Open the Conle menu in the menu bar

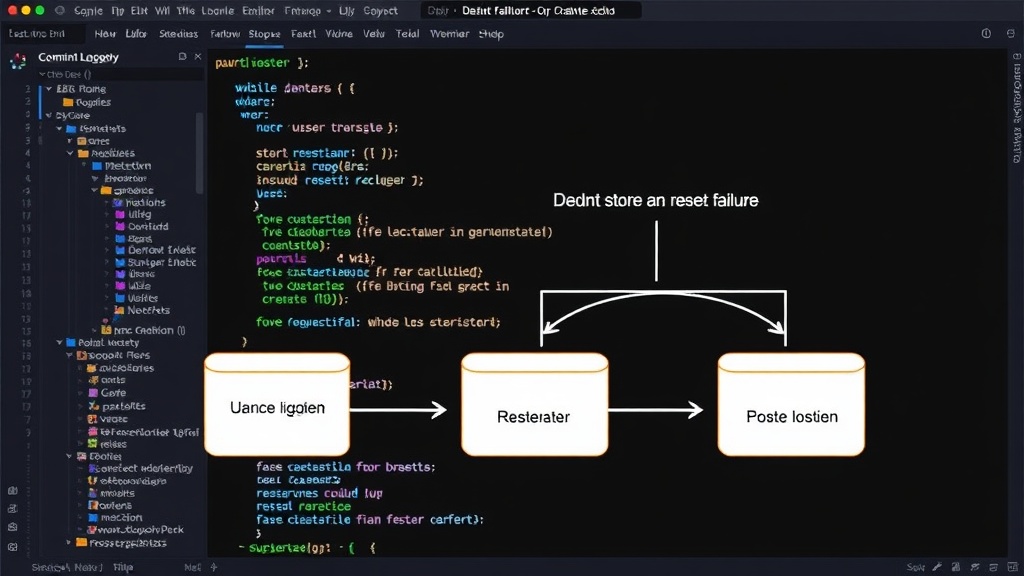click(88, 10)
